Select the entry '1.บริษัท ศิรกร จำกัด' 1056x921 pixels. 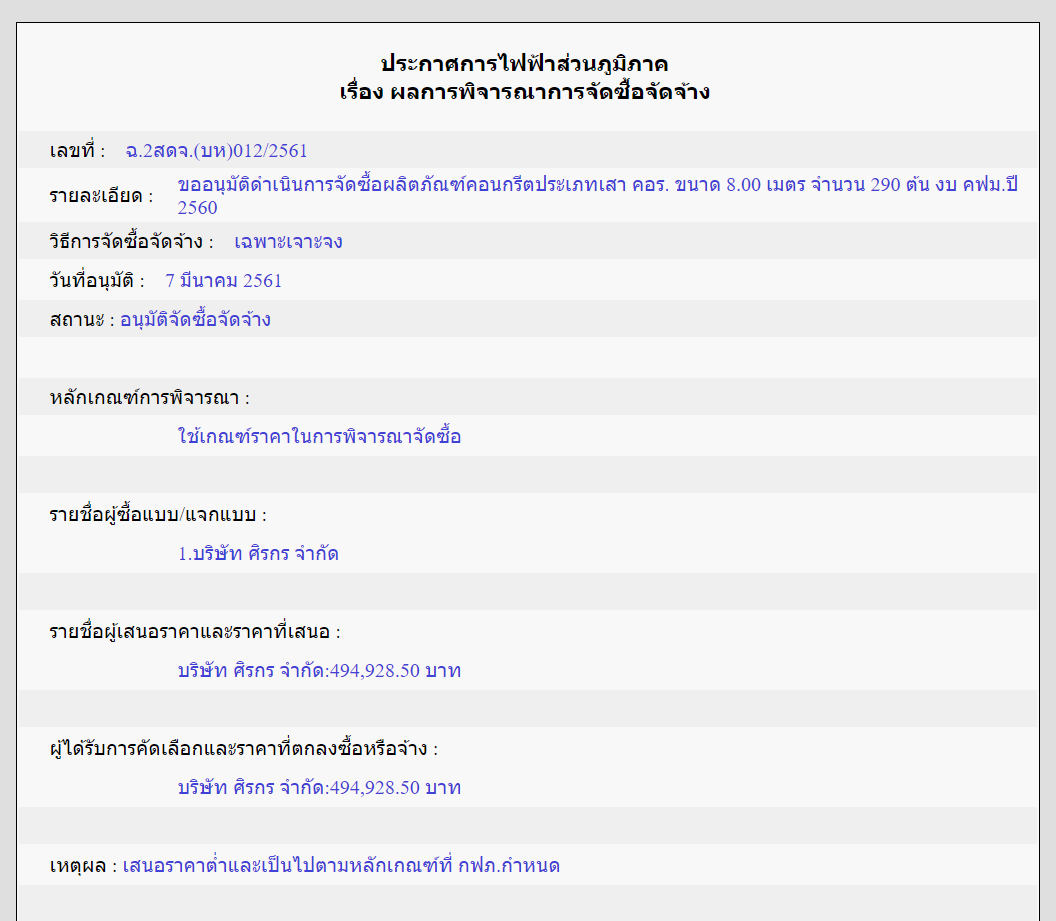pyautogui.click(x=258, y=553)
